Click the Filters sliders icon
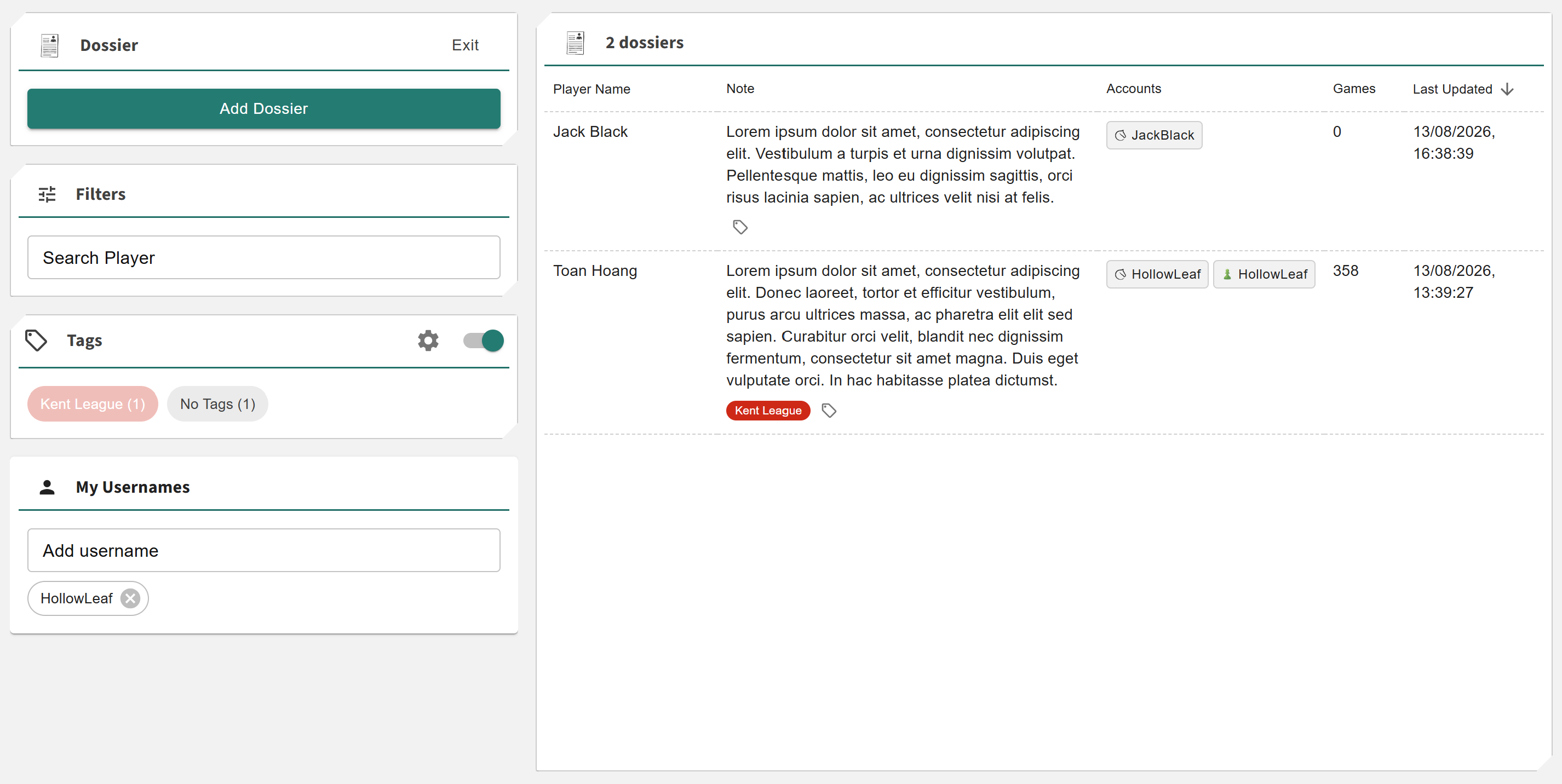This screenshot has width=1562, height=784. click(x=47, y=194)
